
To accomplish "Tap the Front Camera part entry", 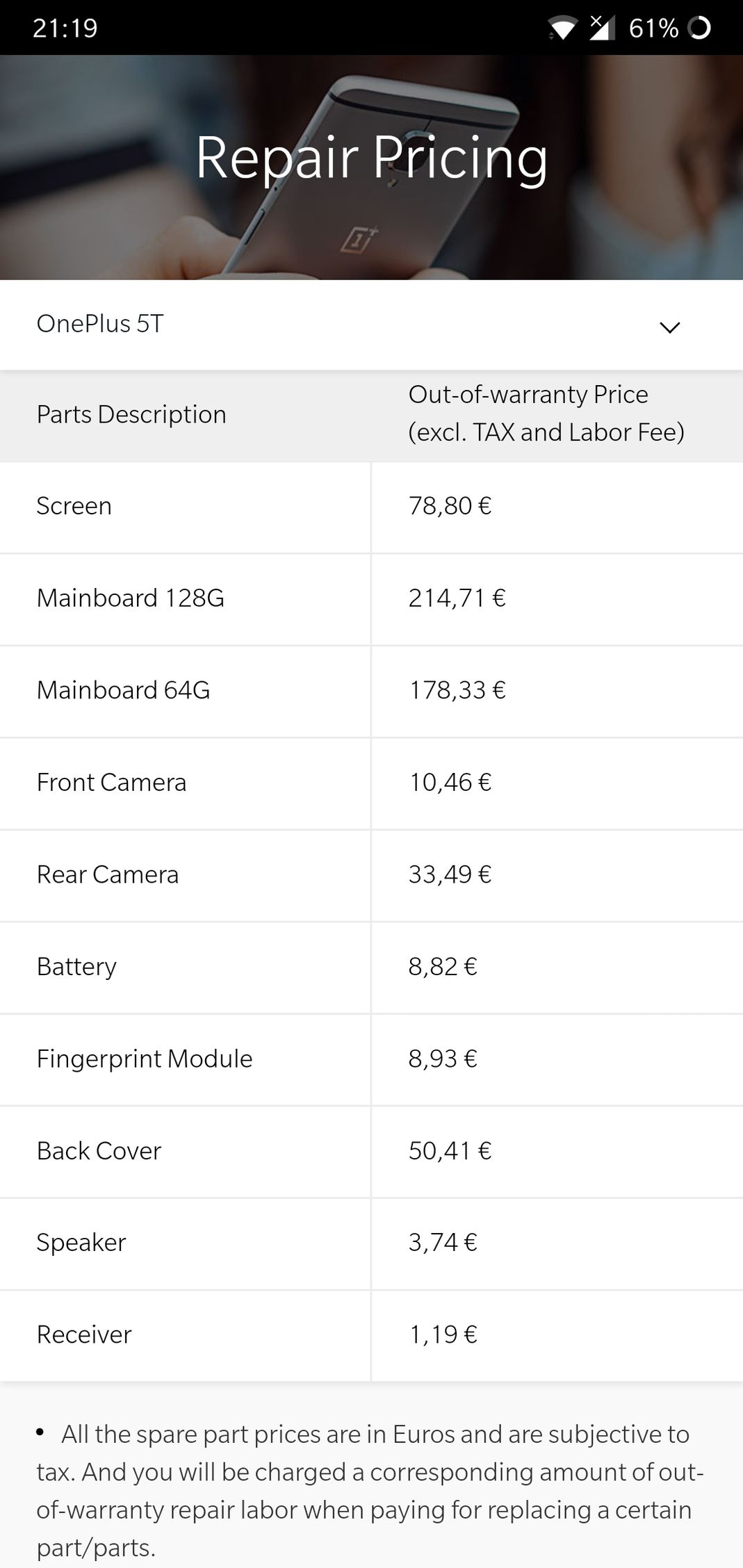I will click(x=111, y=783).
